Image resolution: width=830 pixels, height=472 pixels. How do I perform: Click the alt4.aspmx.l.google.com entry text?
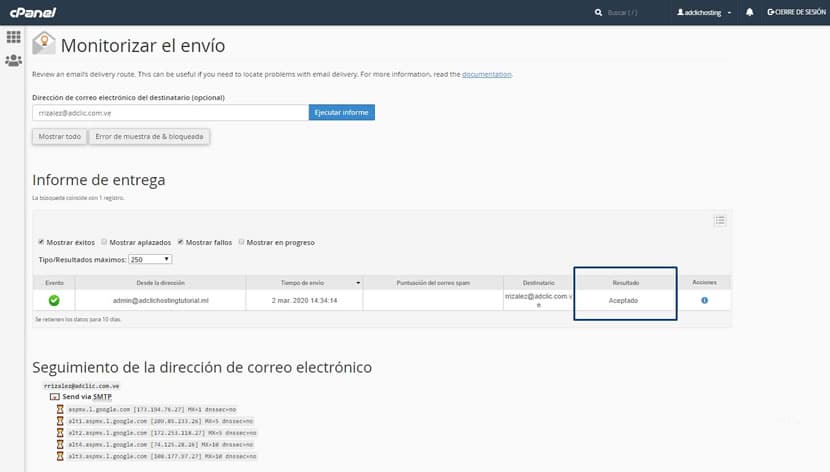[161, 444]
